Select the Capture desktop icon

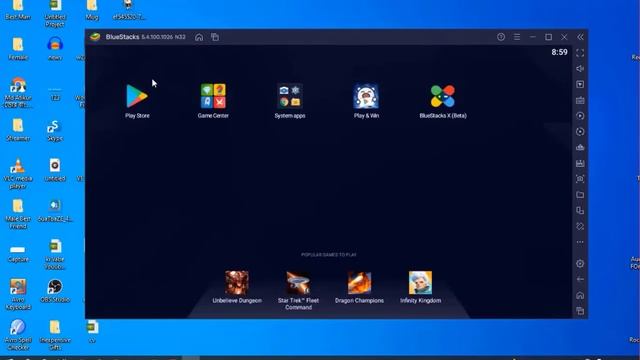(x=18, y=253)
